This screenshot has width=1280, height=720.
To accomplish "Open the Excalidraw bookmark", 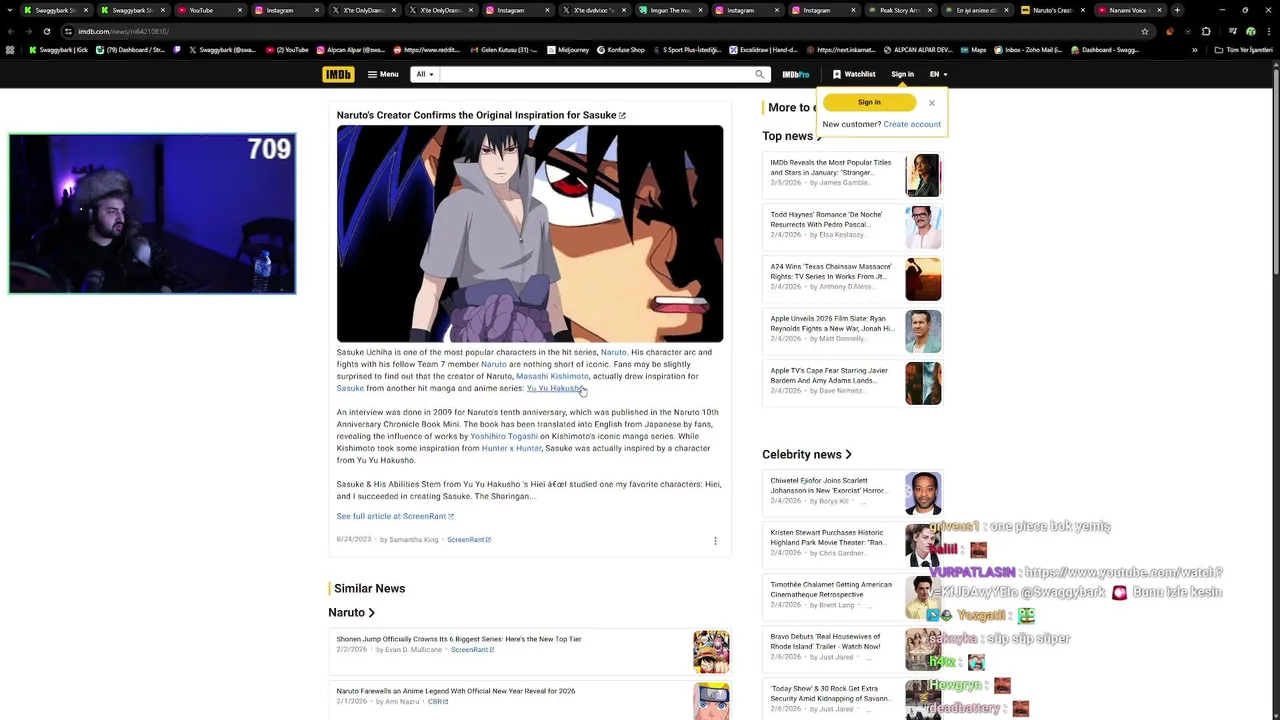I will pos(763,50).
